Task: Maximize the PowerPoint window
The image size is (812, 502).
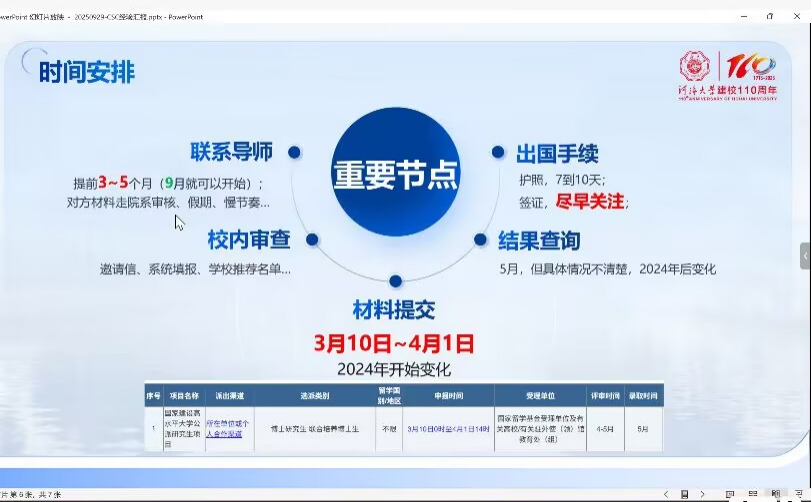Action: [x=769, y=16]
